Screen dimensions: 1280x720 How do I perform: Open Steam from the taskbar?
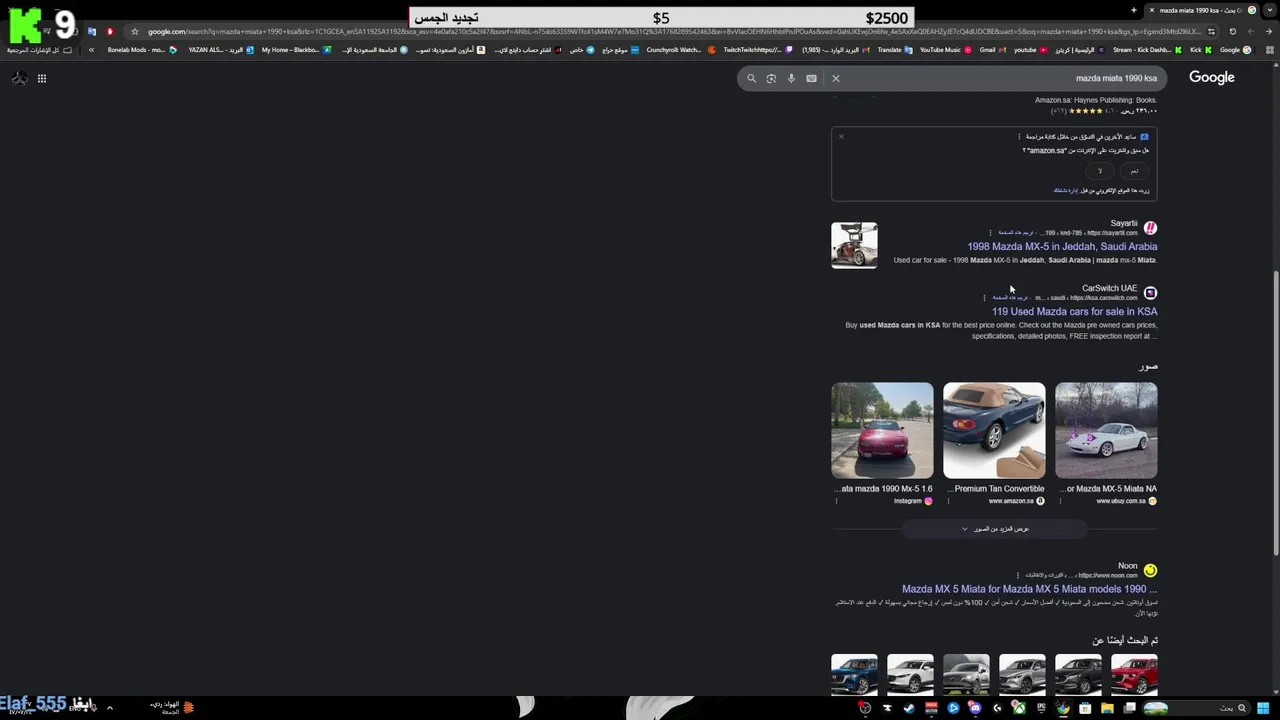click(x=909, y=708)
